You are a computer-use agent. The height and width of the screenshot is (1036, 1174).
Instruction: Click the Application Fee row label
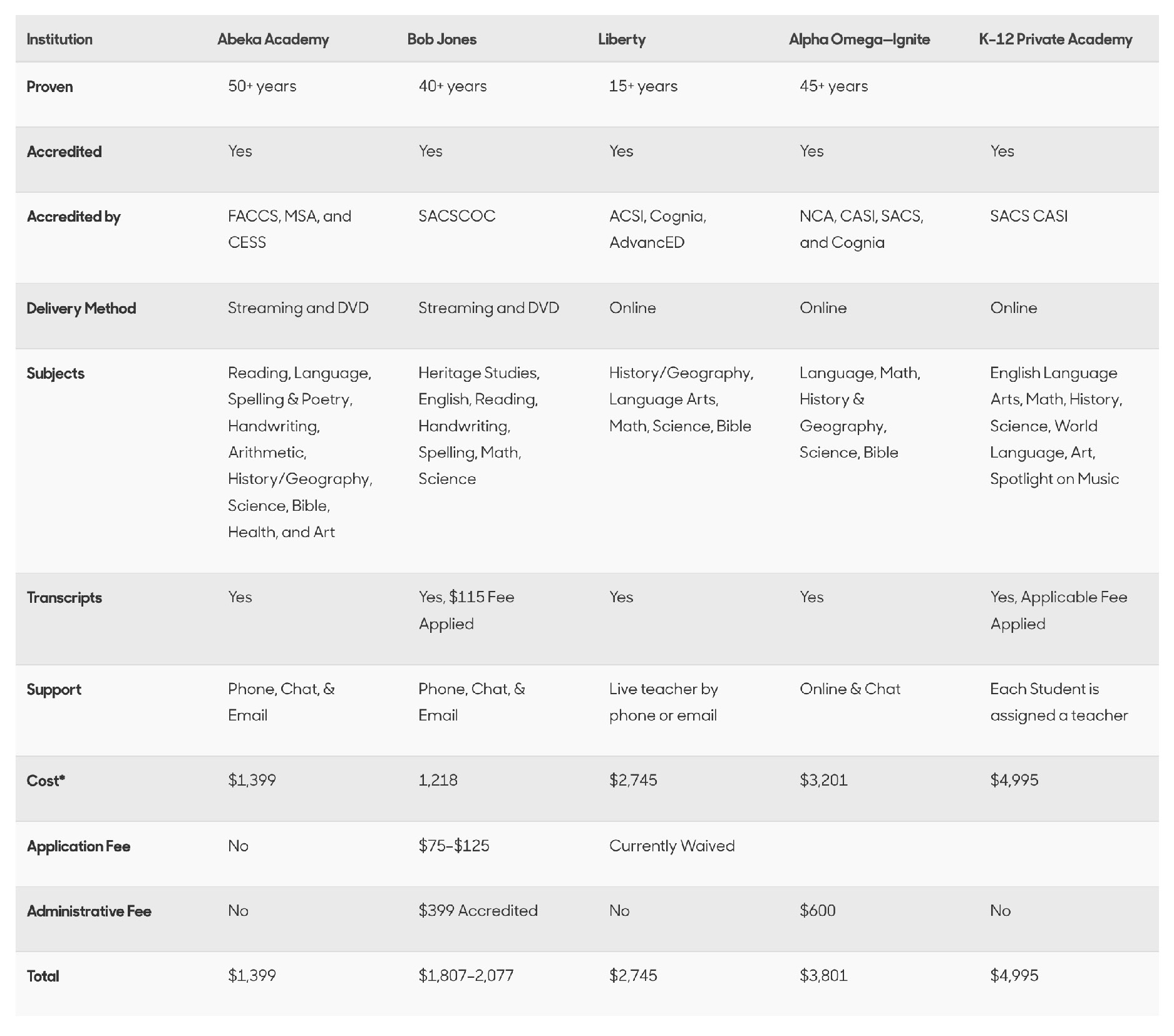[x=78, y=846]
